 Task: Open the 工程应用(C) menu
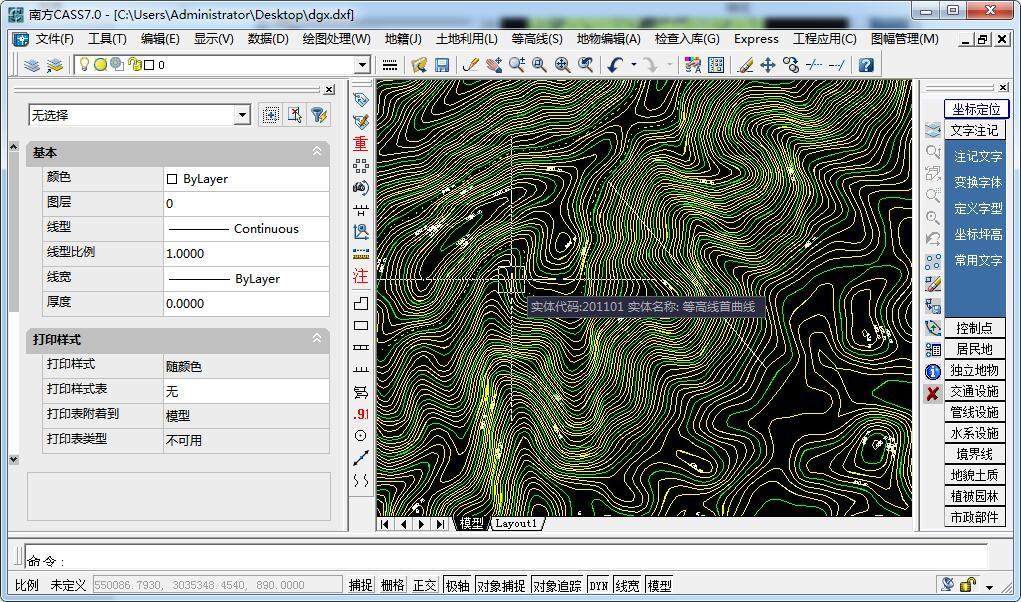[x=824, y=39]
